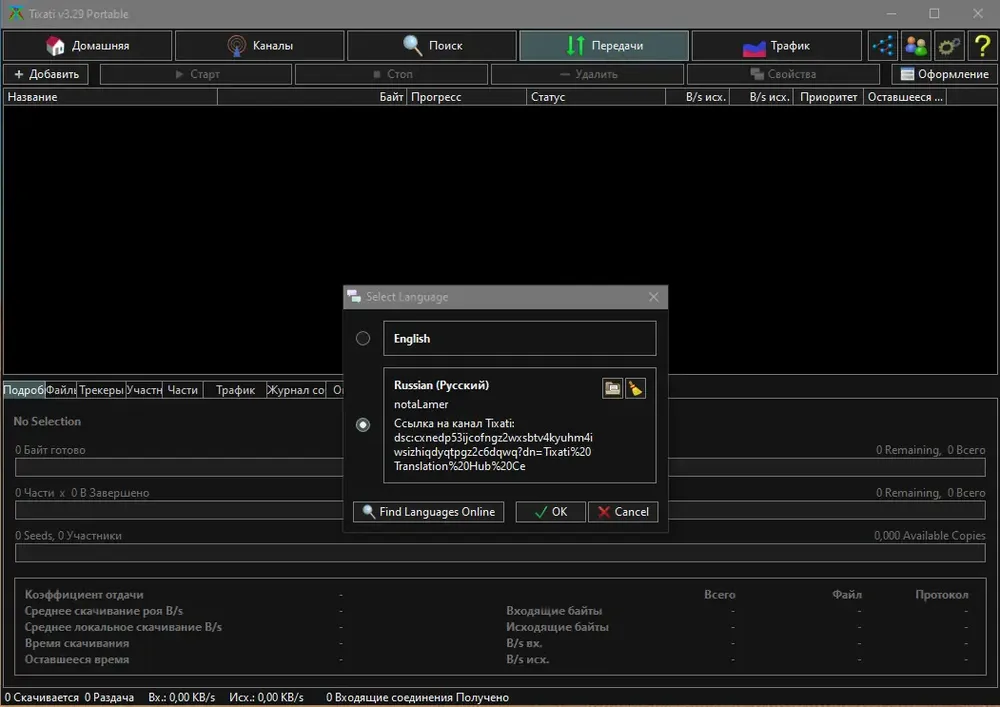This screenshot has width=1000, height=707.
Task: Close the Select Language dialog
Action: tap(654, 297)
